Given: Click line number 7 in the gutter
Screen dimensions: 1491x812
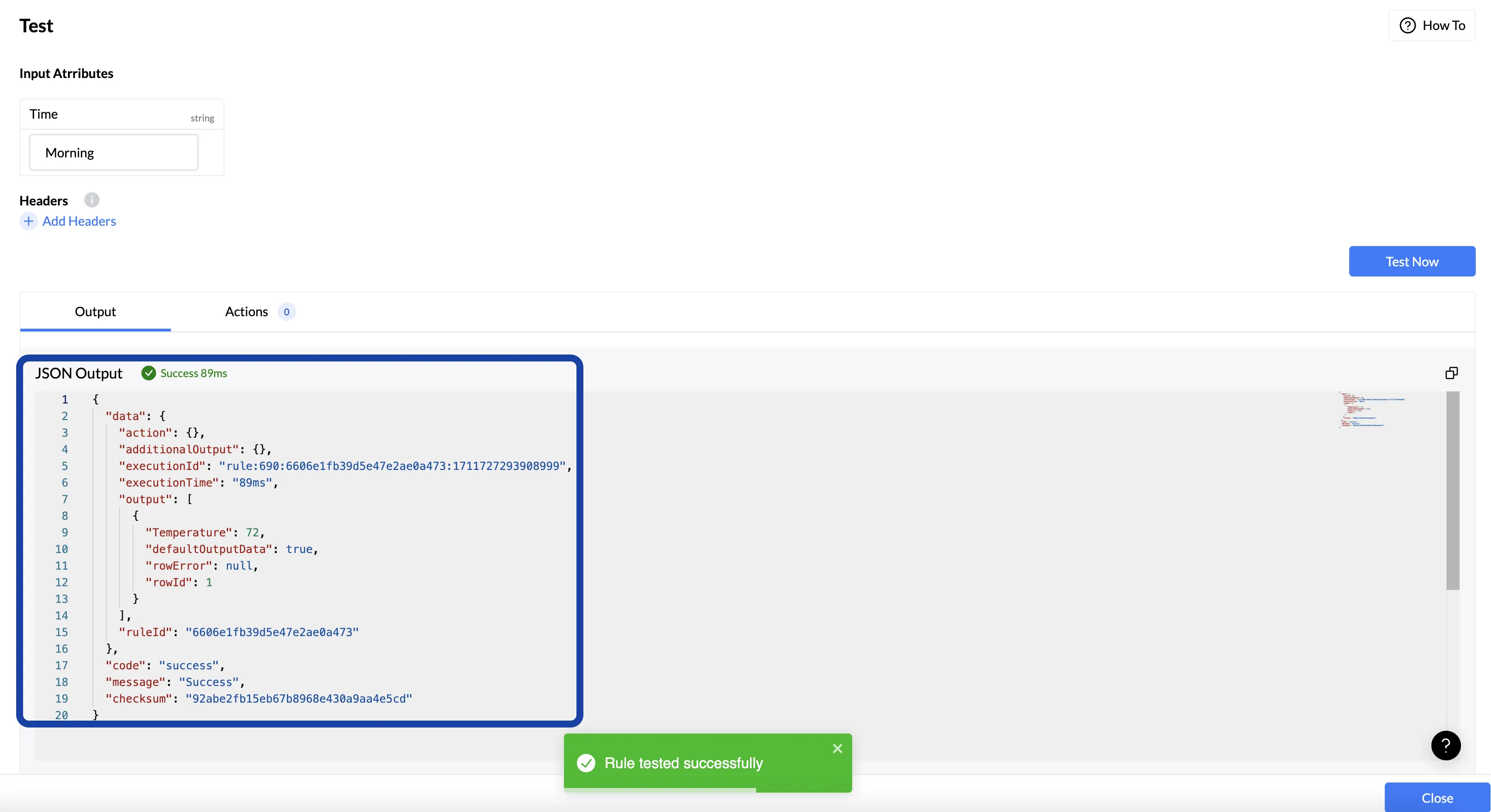Looking at the screenshot, I should pyautogui.click(x=64, y=499).
